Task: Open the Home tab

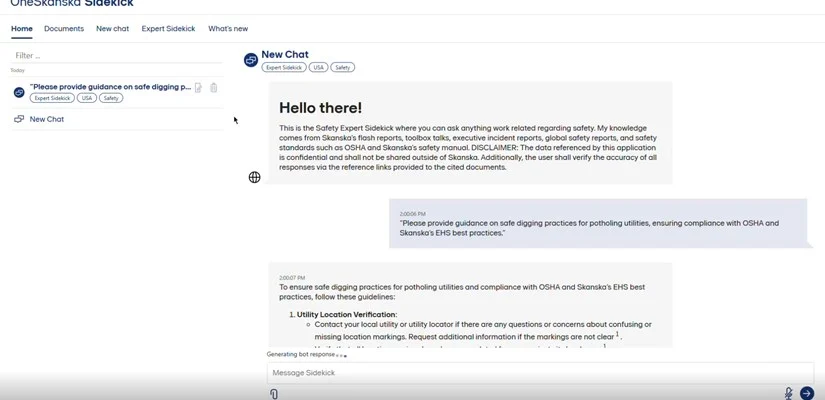Action: coord(22,29)
